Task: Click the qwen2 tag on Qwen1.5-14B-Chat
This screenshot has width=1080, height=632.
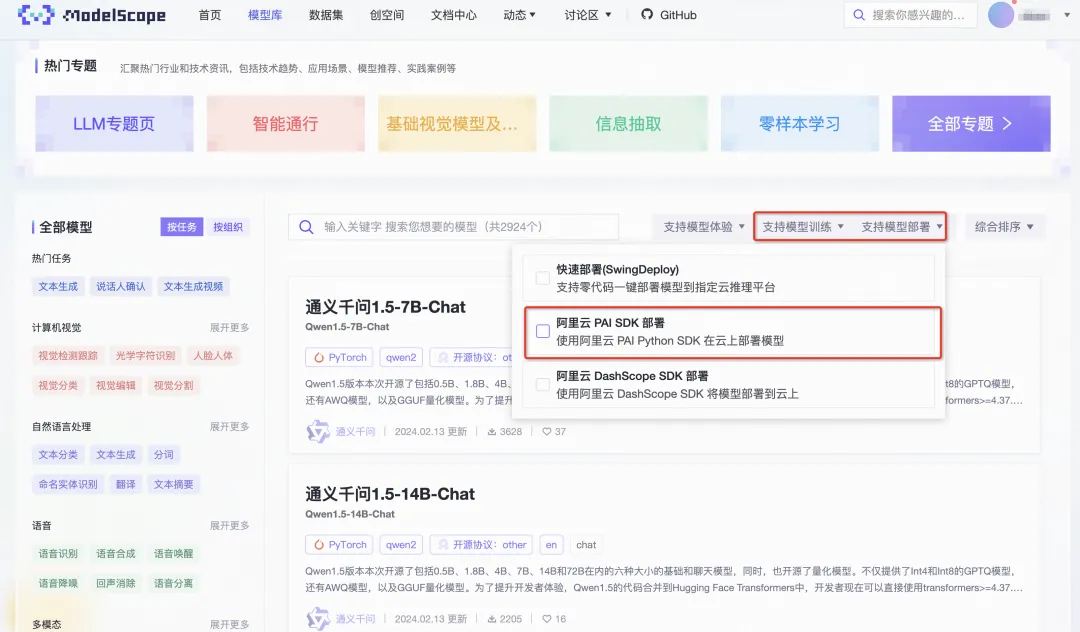Action: click(401, 545)
